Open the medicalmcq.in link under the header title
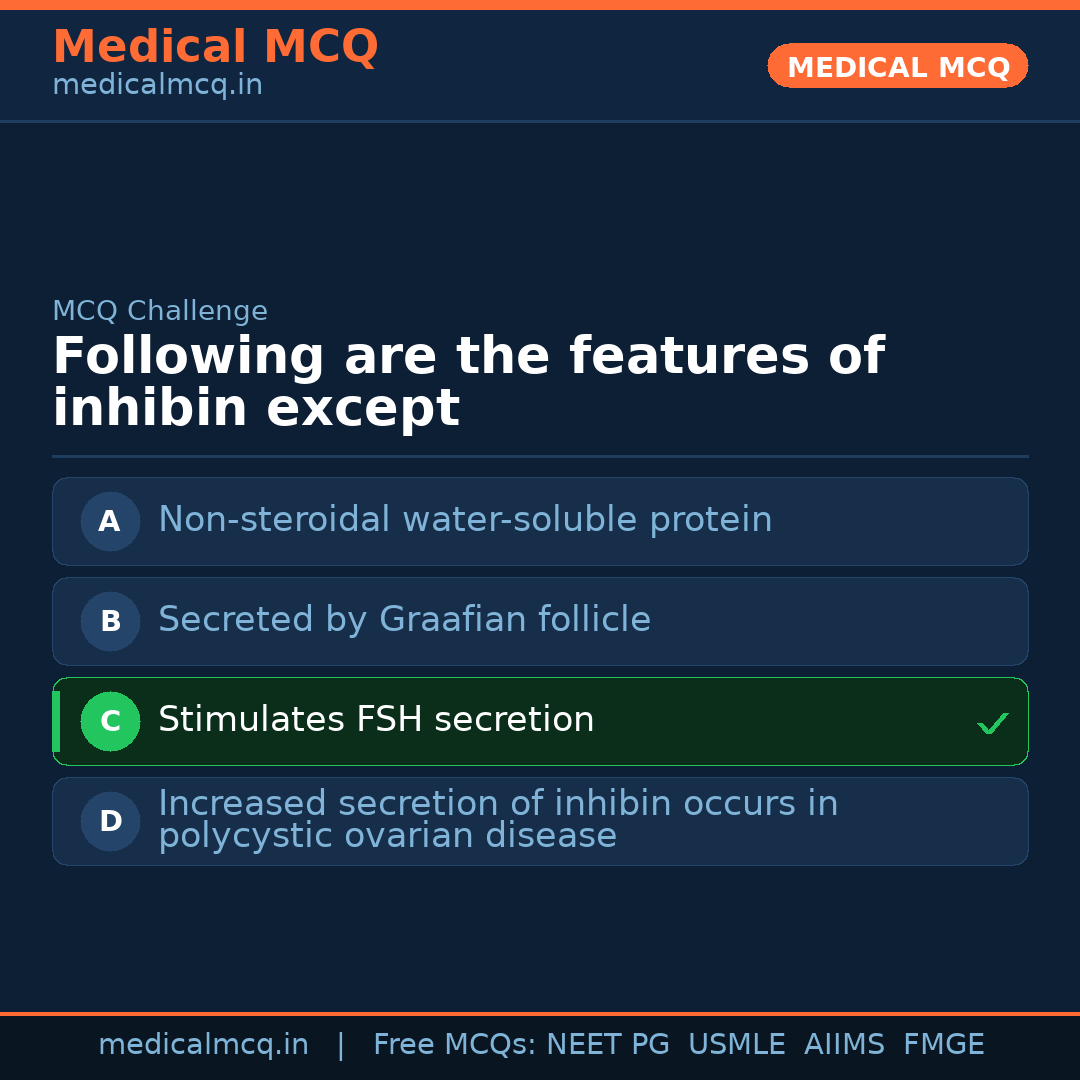This screenshot has height=1080, width=1080. pyautogui.click(x=157, y=86)
